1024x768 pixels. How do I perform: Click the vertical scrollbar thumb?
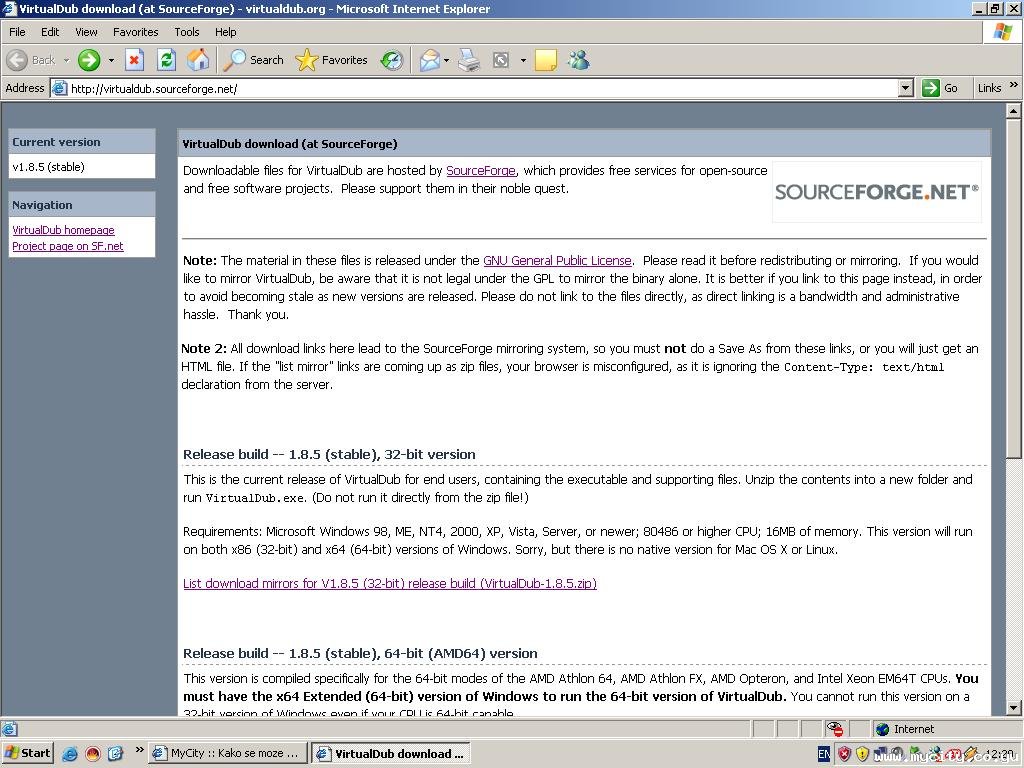(1013, 289)
